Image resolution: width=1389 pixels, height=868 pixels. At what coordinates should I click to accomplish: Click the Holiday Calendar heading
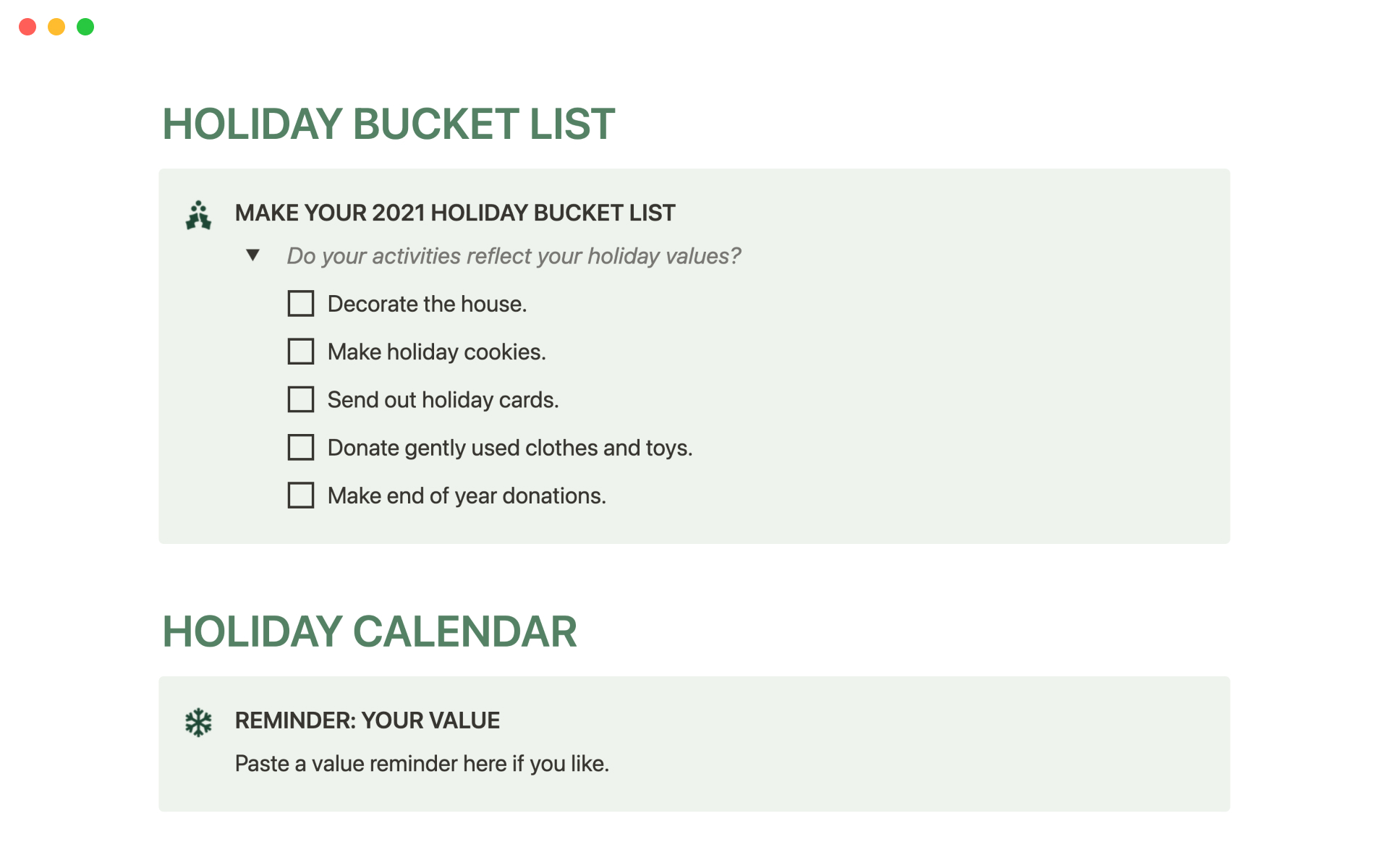pyautogui.click(x=370, y=631)
